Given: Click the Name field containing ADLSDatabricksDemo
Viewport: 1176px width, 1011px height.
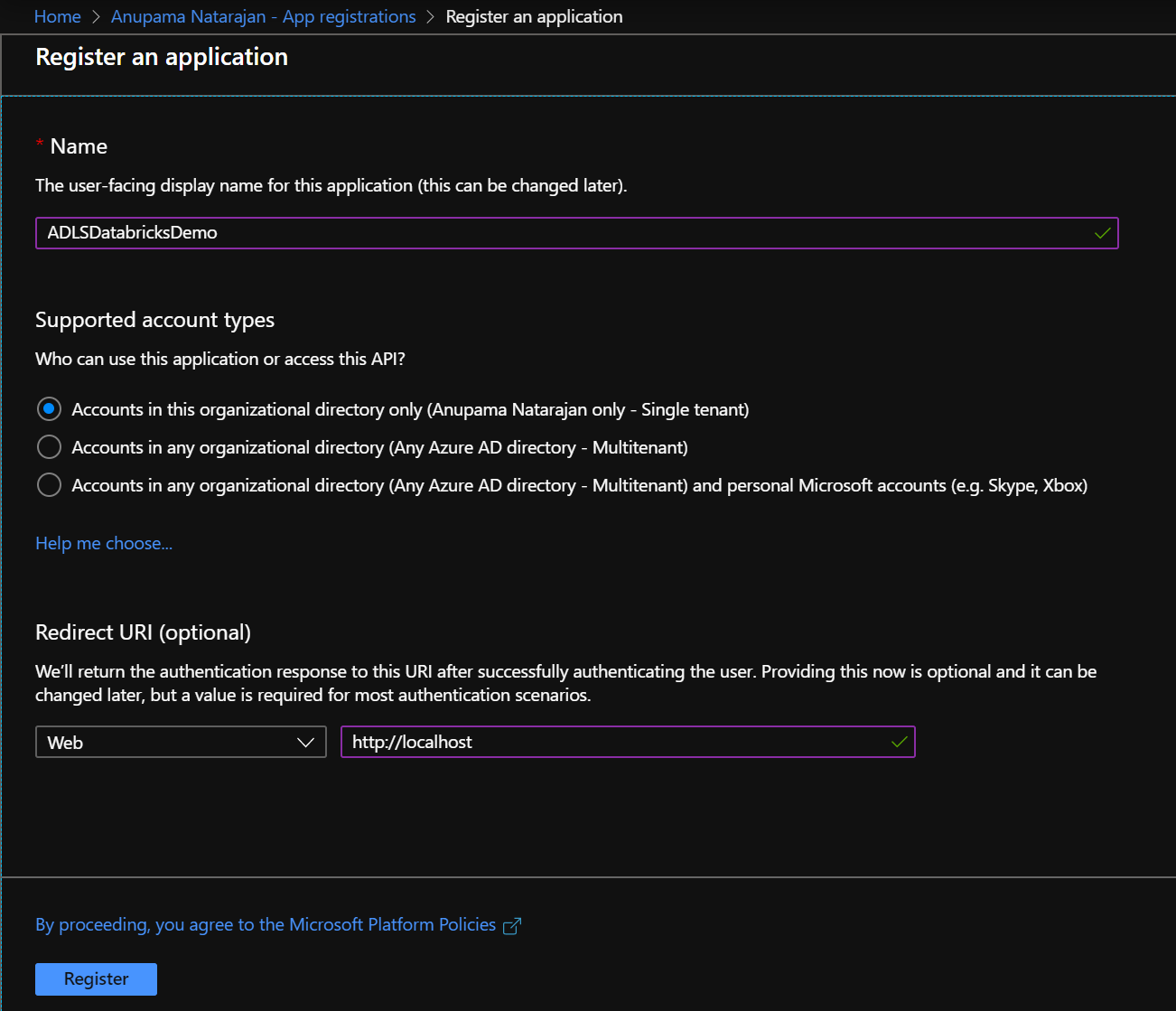Looking at the screenshot, I should [x=576, y=233].
